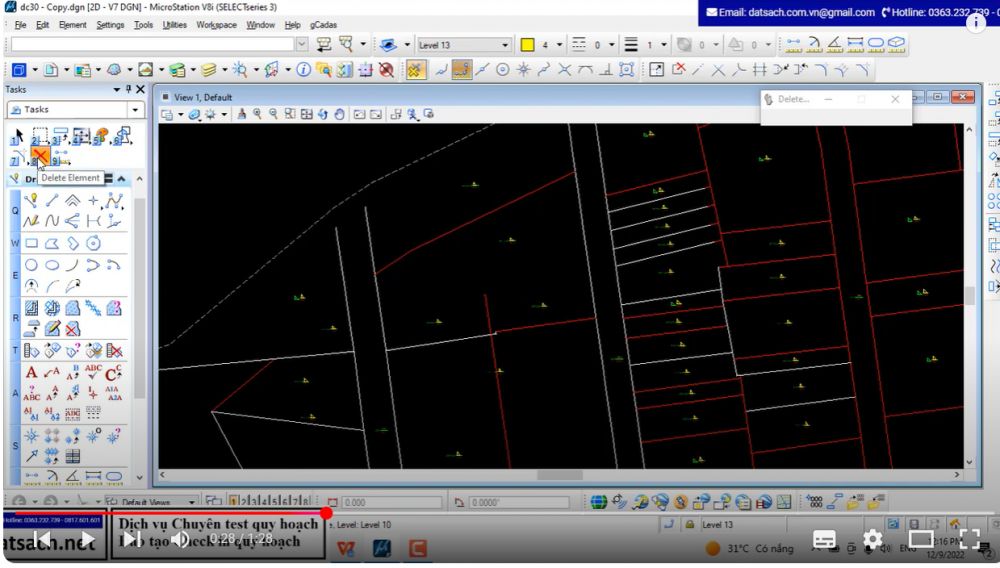1000x568 pixels.
Task: Open the Element menu
Action: 73,24
